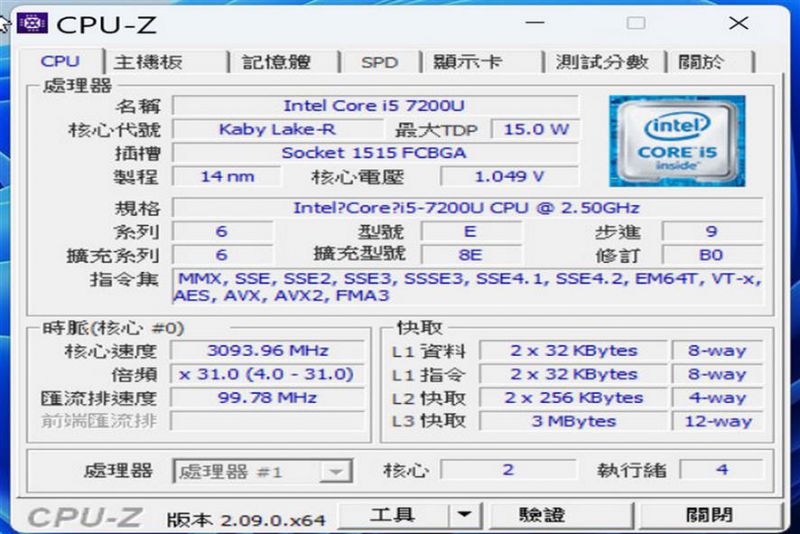
Task: Click the L1 資料 associativity 8-way
Action: pyautogui.click(x=717, y=350)
